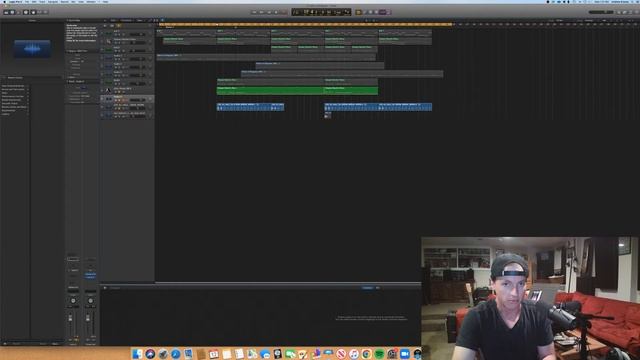Screen dimensions: 640x360
Task: Open the Library panel button
Action: 6,12
